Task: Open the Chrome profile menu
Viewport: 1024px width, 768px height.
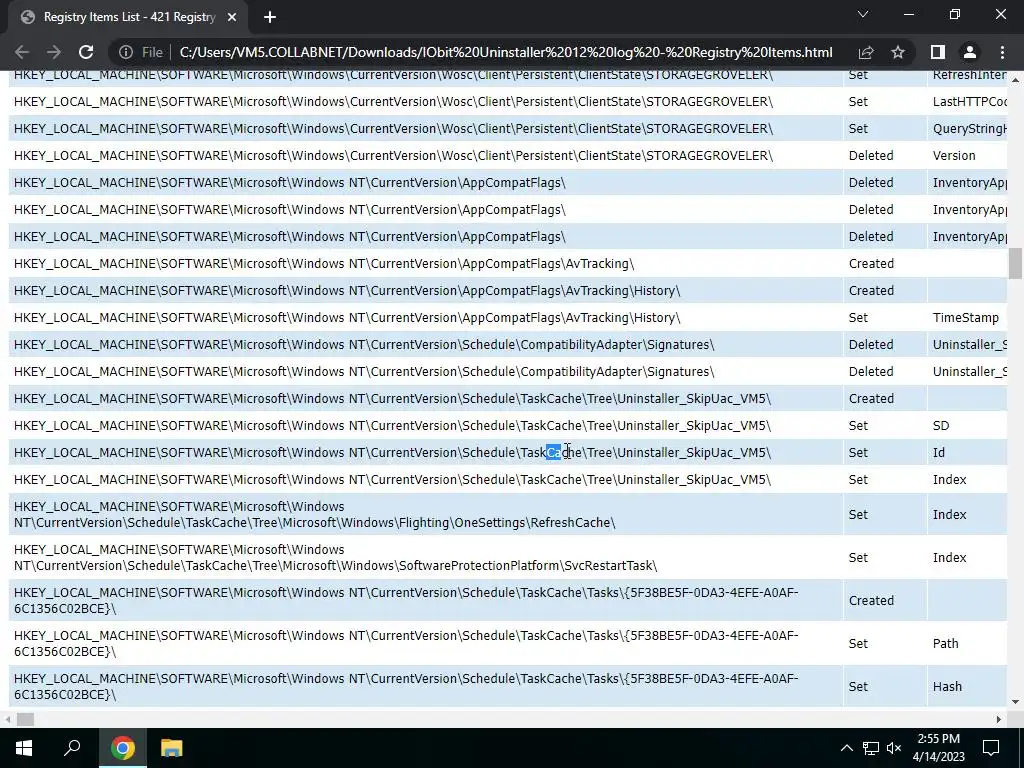Action: coord(970,52)
